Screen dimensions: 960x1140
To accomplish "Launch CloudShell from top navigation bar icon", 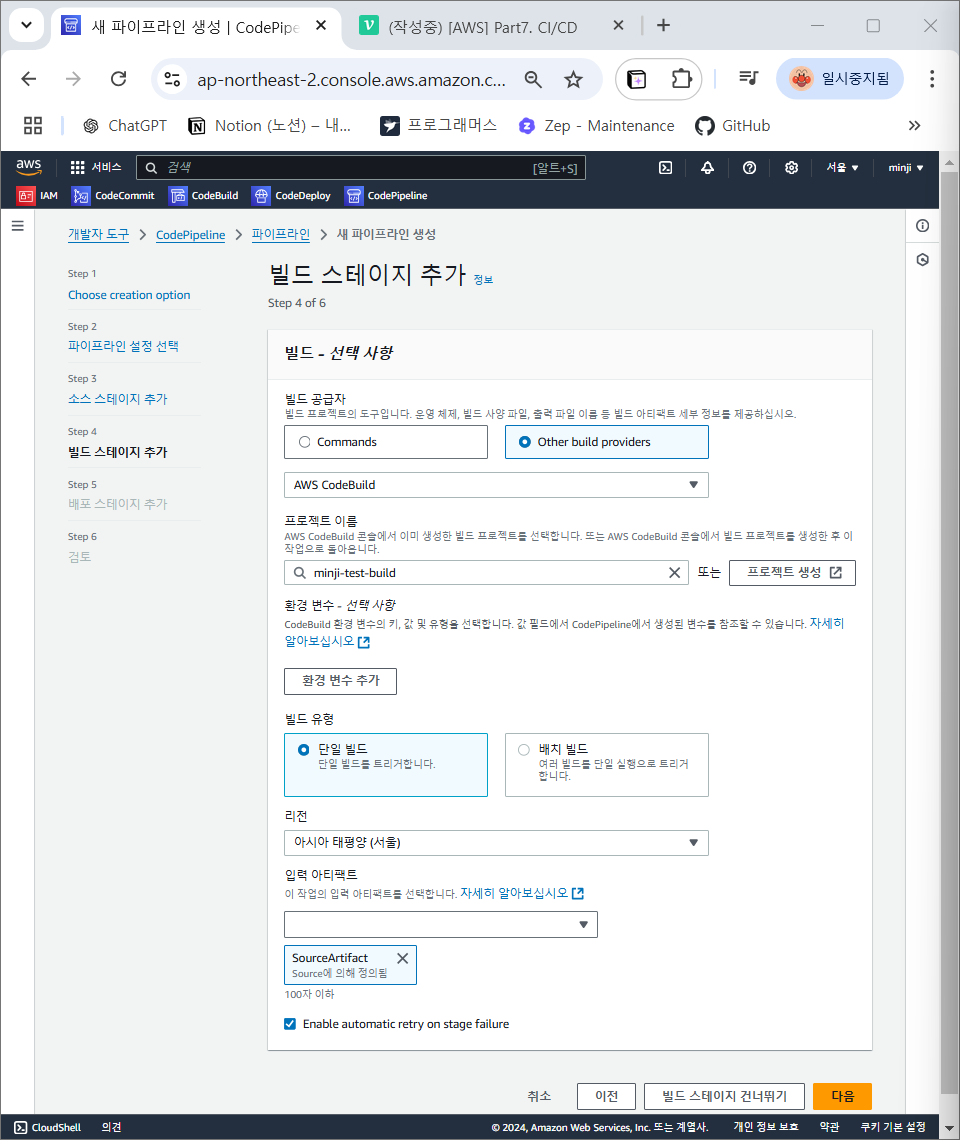I will 665,168.
